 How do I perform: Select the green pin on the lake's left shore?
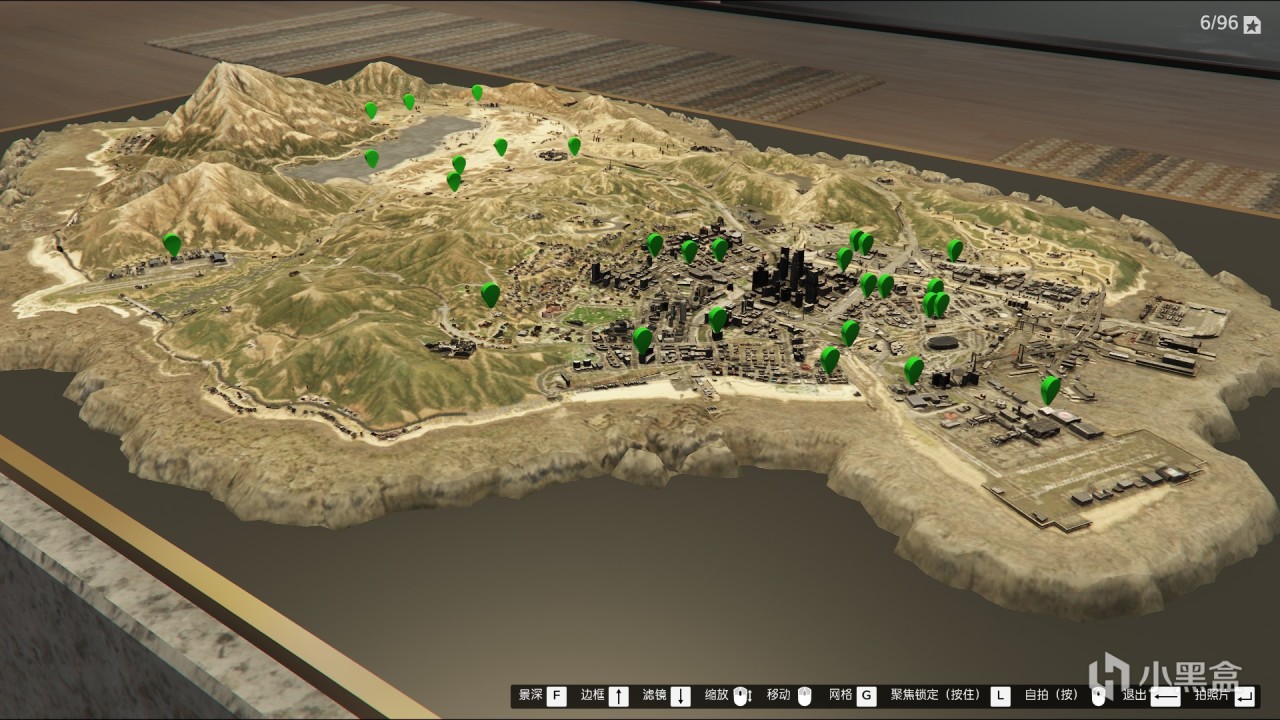(371, 158)
